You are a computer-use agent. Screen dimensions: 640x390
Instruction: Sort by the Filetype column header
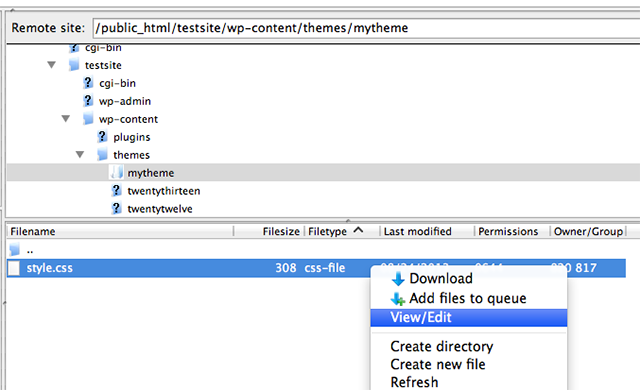(327, 231)
